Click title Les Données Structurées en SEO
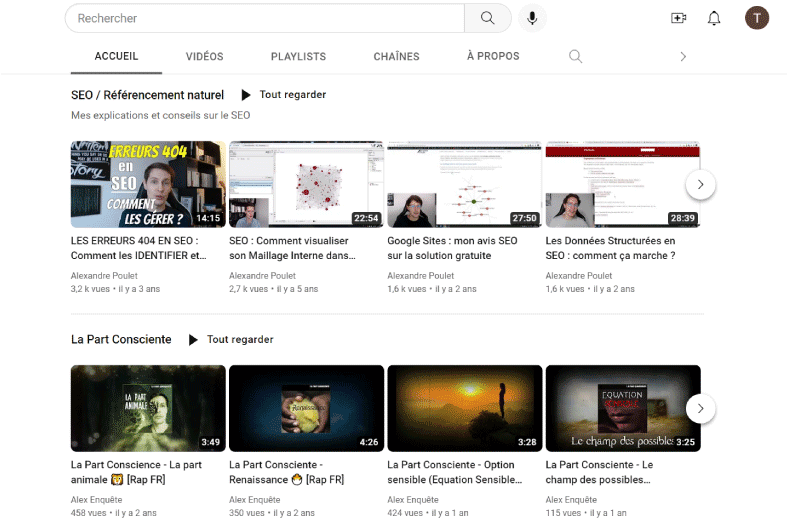The height and width of the screenshot is (530, 800). click(610, 248)
